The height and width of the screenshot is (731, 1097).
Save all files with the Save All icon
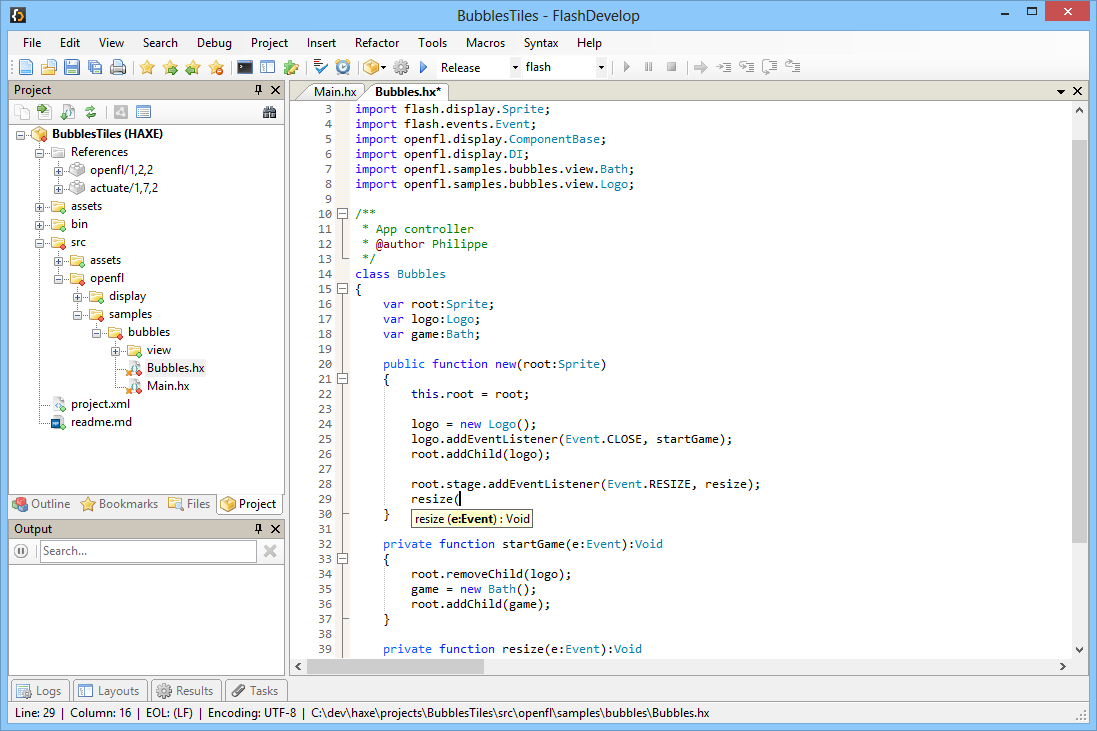point(97,67)
